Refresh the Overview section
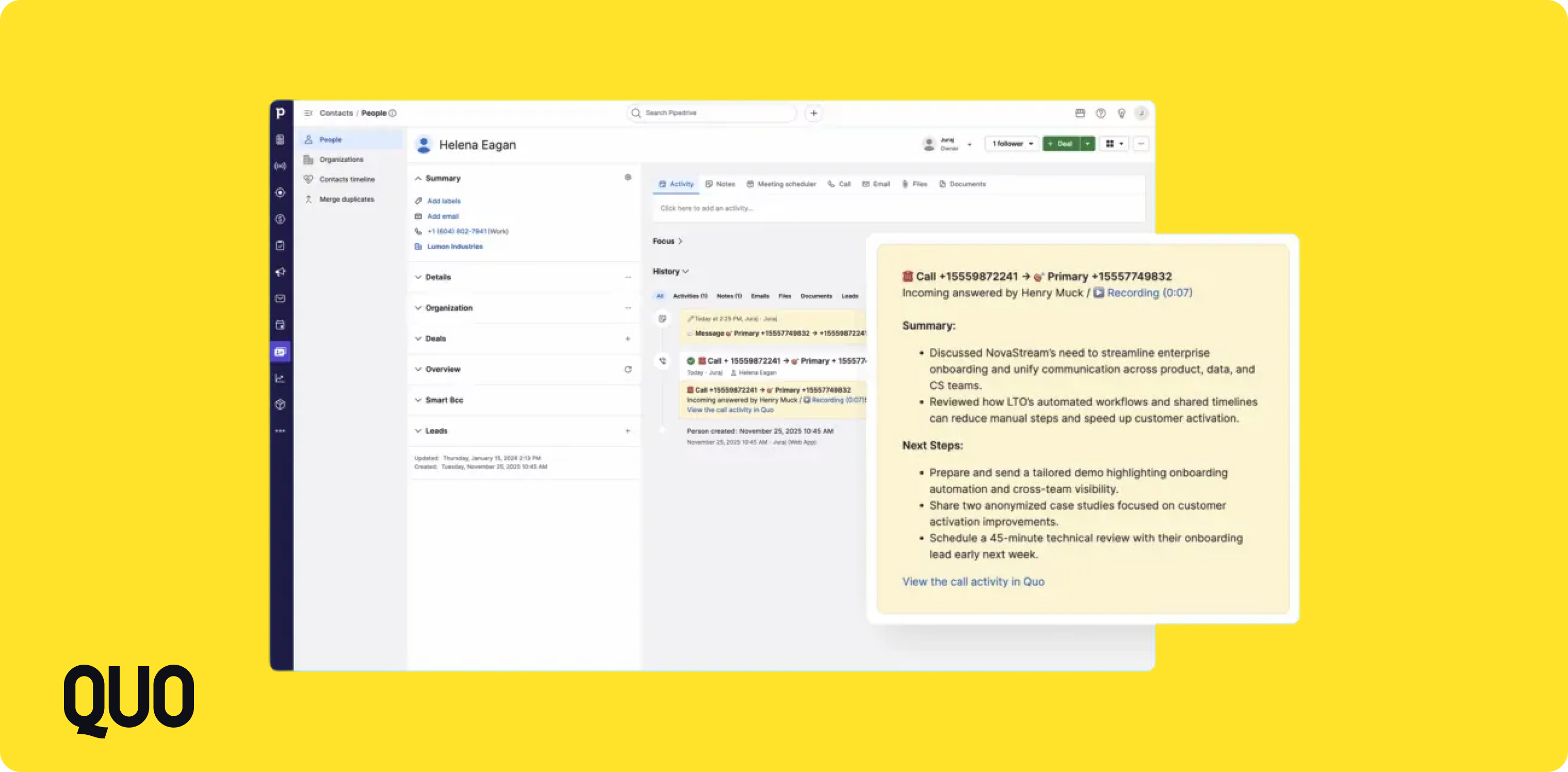 [x=628, y=369]
